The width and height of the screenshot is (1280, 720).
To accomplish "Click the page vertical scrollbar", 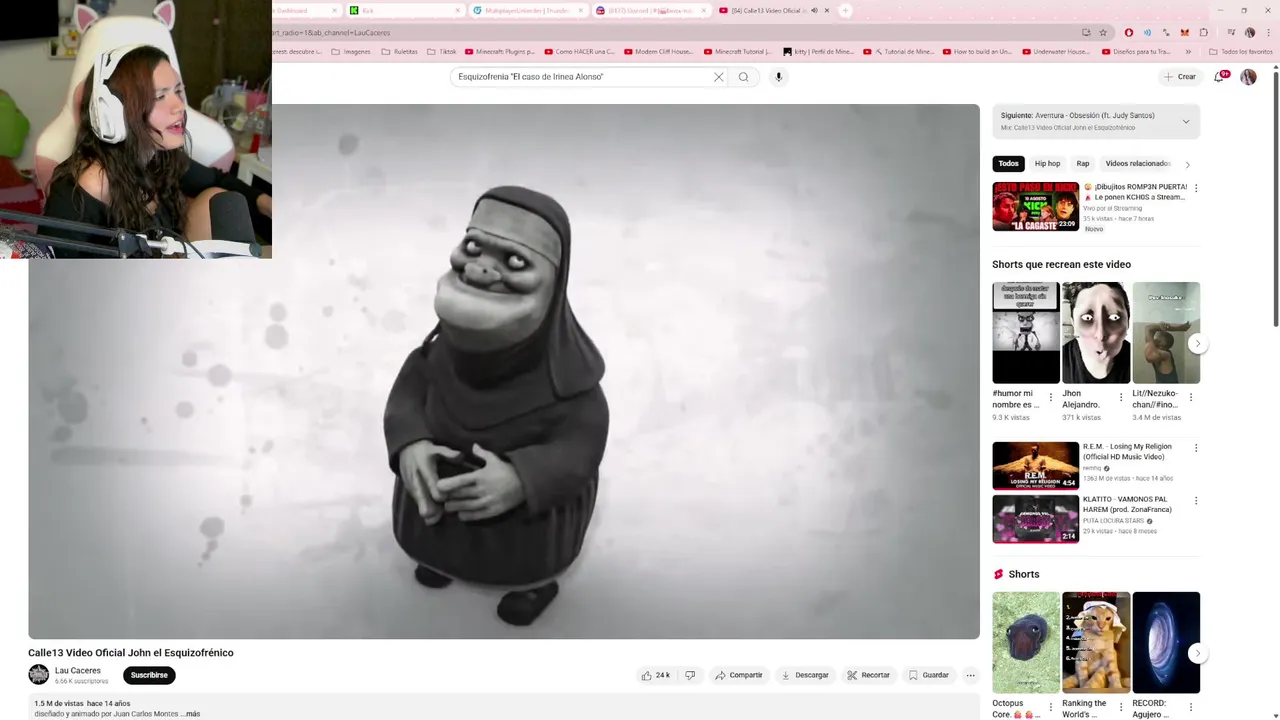I will click(1275, 200).
